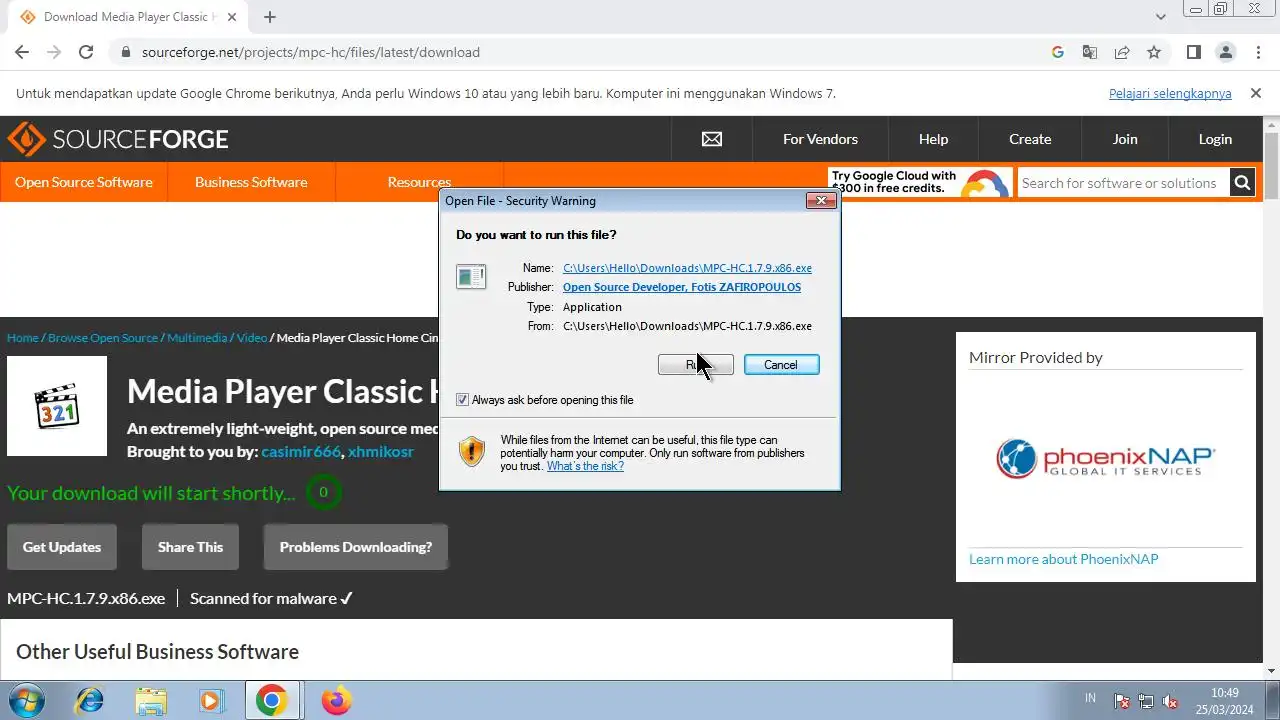Expand the tab search chevron
This screenshot has width=1280, height=720.
[1161, 17]
